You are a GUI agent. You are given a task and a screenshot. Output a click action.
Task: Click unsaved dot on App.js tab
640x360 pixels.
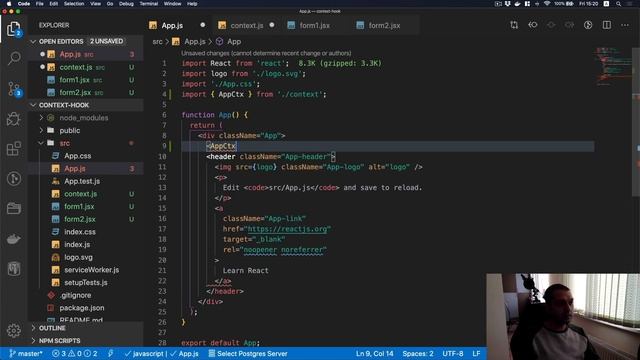coord(202,25)
